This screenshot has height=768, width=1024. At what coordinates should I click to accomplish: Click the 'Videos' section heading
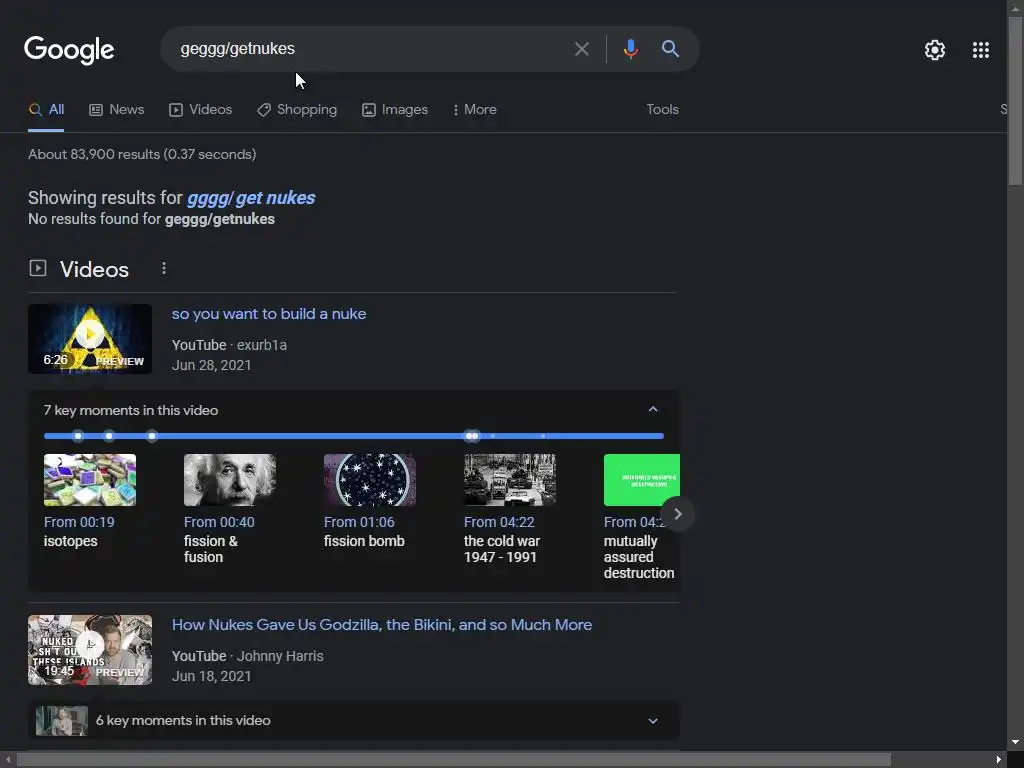click(94, 270)
